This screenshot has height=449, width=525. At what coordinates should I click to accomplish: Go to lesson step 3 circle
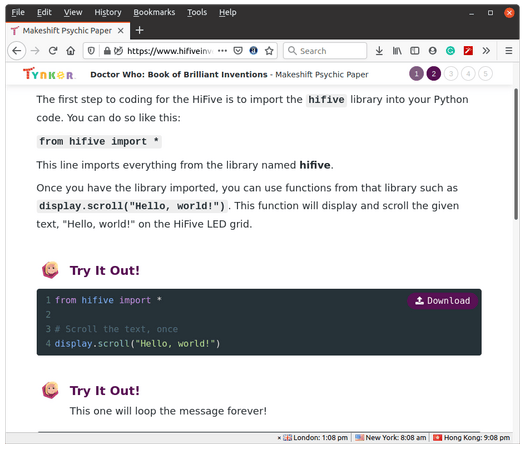pyautogui.click(x=451, y=74)
